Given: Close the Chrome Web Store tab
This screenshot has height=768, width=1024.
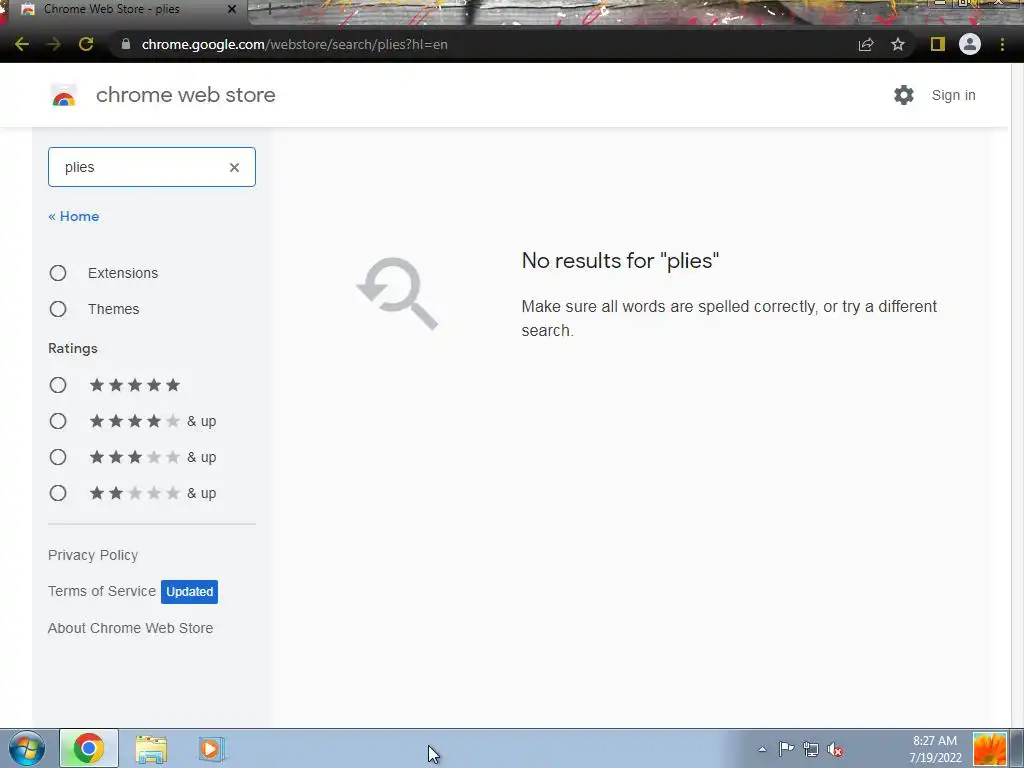Looking at the screenshot, I should tap(232, 9).
